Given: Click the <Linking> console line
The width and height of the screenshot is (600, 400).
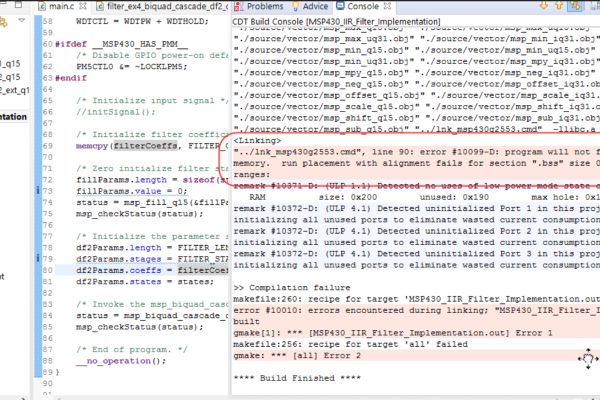Looking at the screenshot, I should [x=257, y=140].
